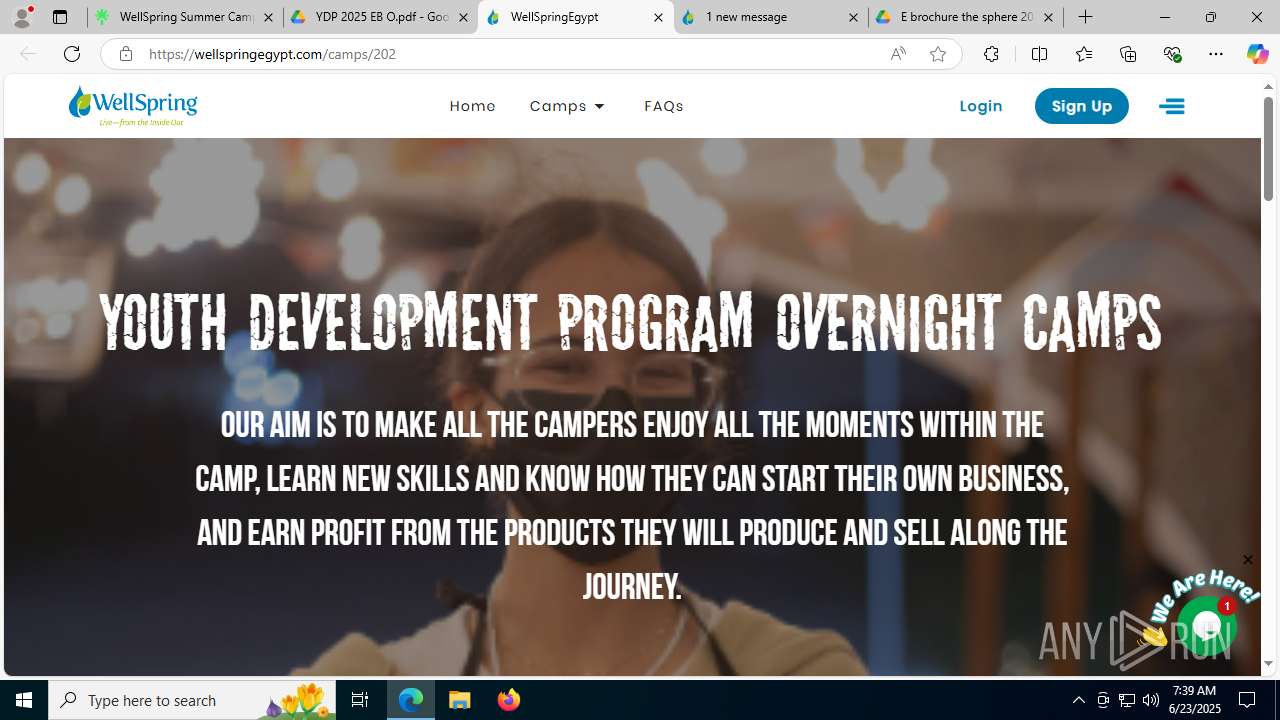The width and height of the screenshot is (1280, 720).
Task: Open the Extensions icon
Action: point(991,54)
